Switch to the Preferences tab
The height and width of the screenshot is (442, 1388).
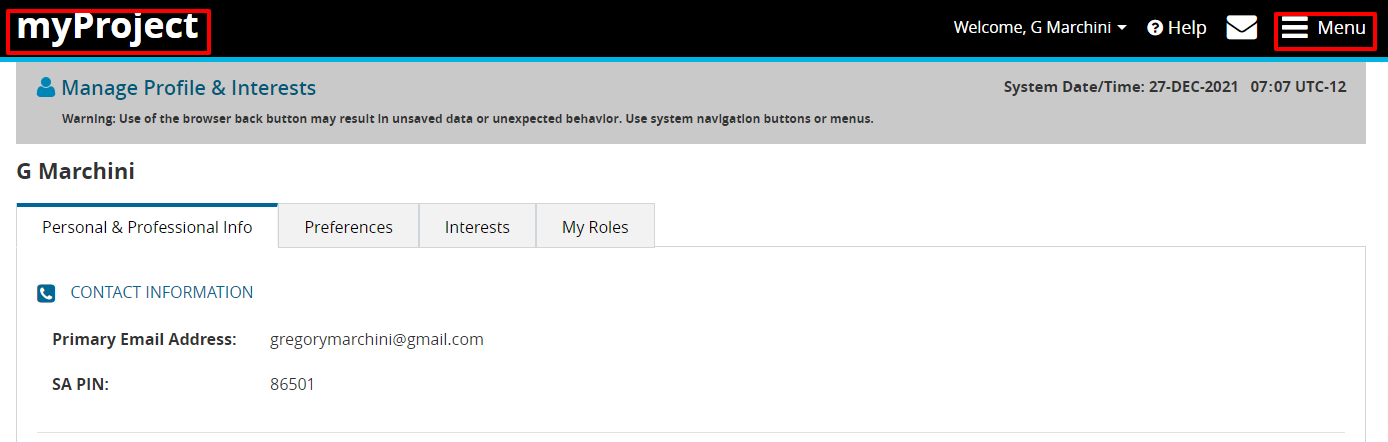pyautogui.click(x=348, y=227)
